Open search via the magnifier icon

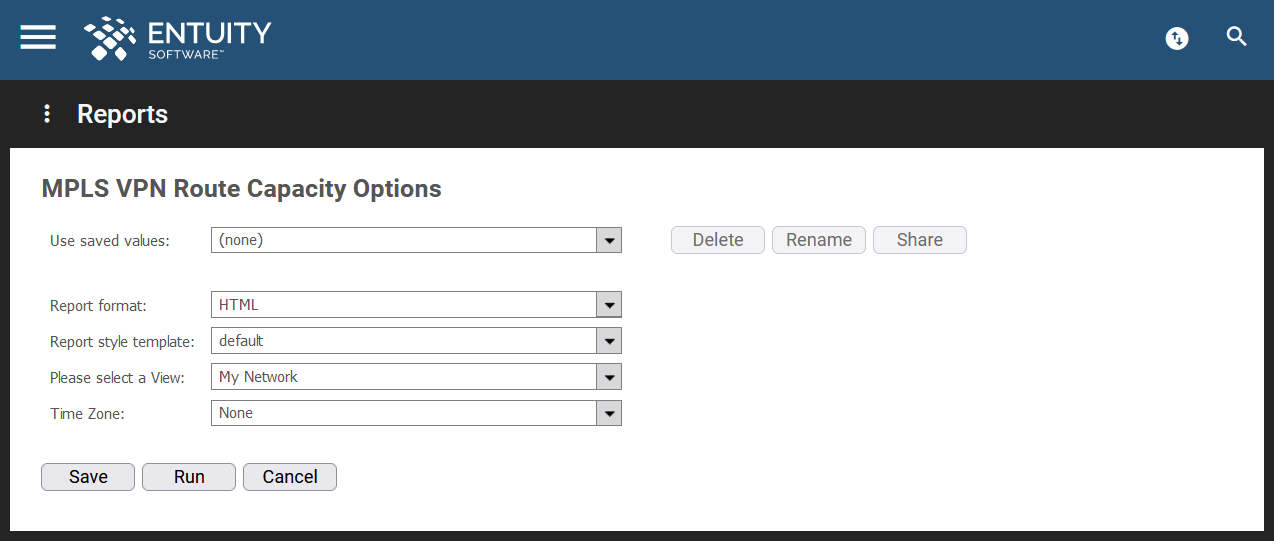pos(1237,37)
